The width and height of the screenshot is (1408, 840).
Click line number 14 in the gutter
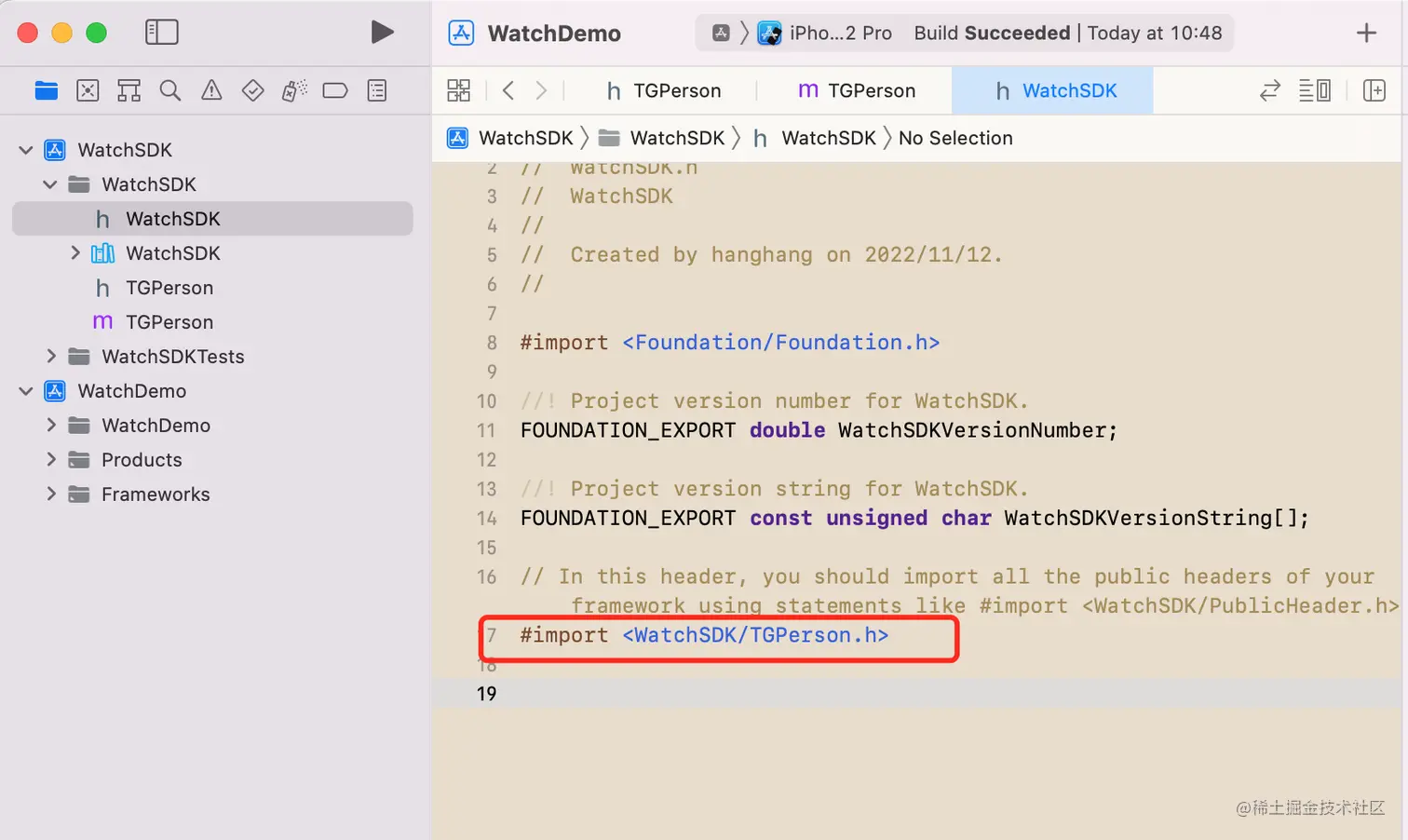pyautogui.click(x=486, y=518)
